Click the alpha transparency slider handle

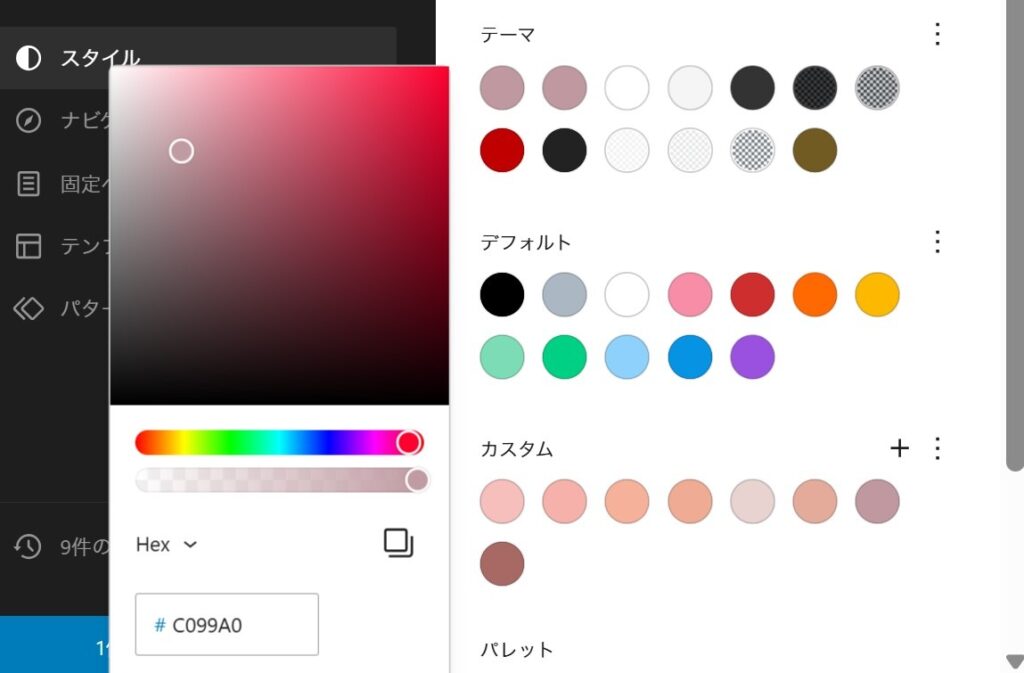(x=417, y=480)
